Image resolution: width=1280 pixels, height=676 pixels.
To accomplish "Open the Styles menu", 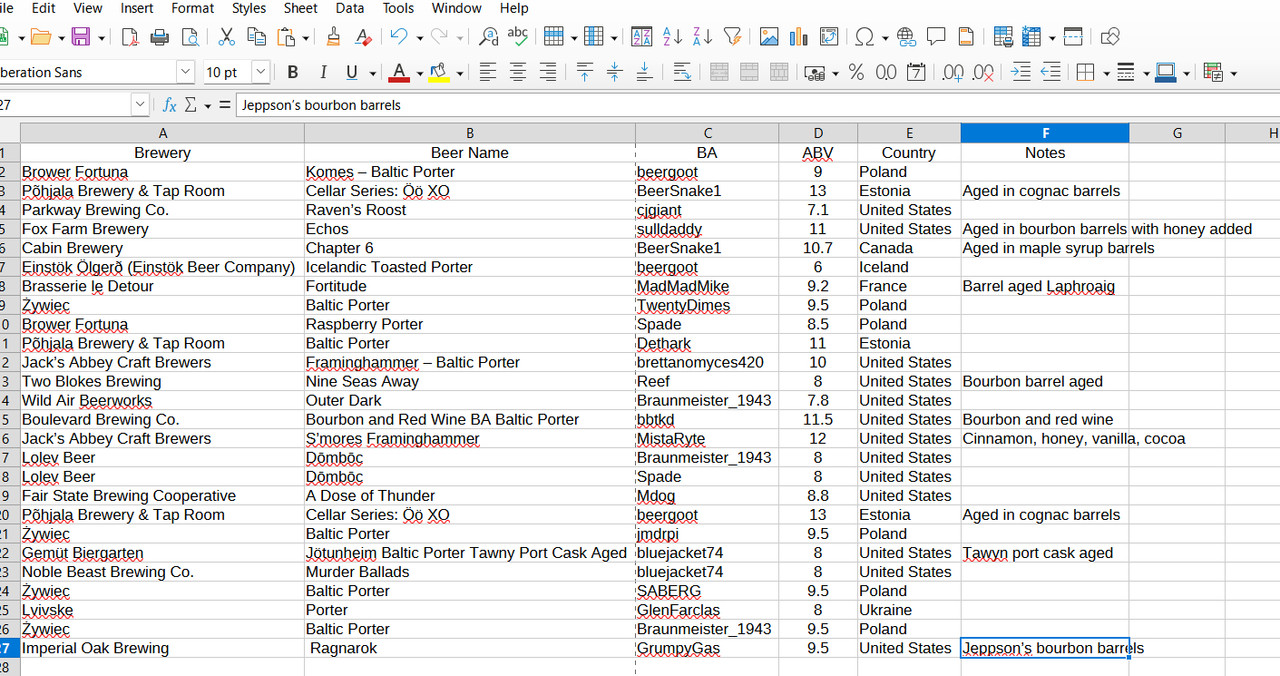I will pos(249,8).
